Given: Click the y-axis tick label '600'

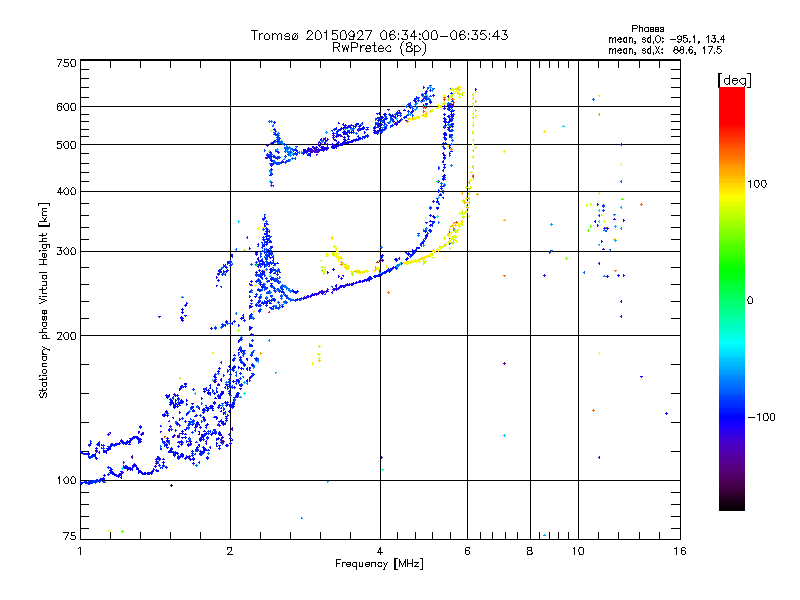Looking at the screenshot, I should tap(66, 107).
